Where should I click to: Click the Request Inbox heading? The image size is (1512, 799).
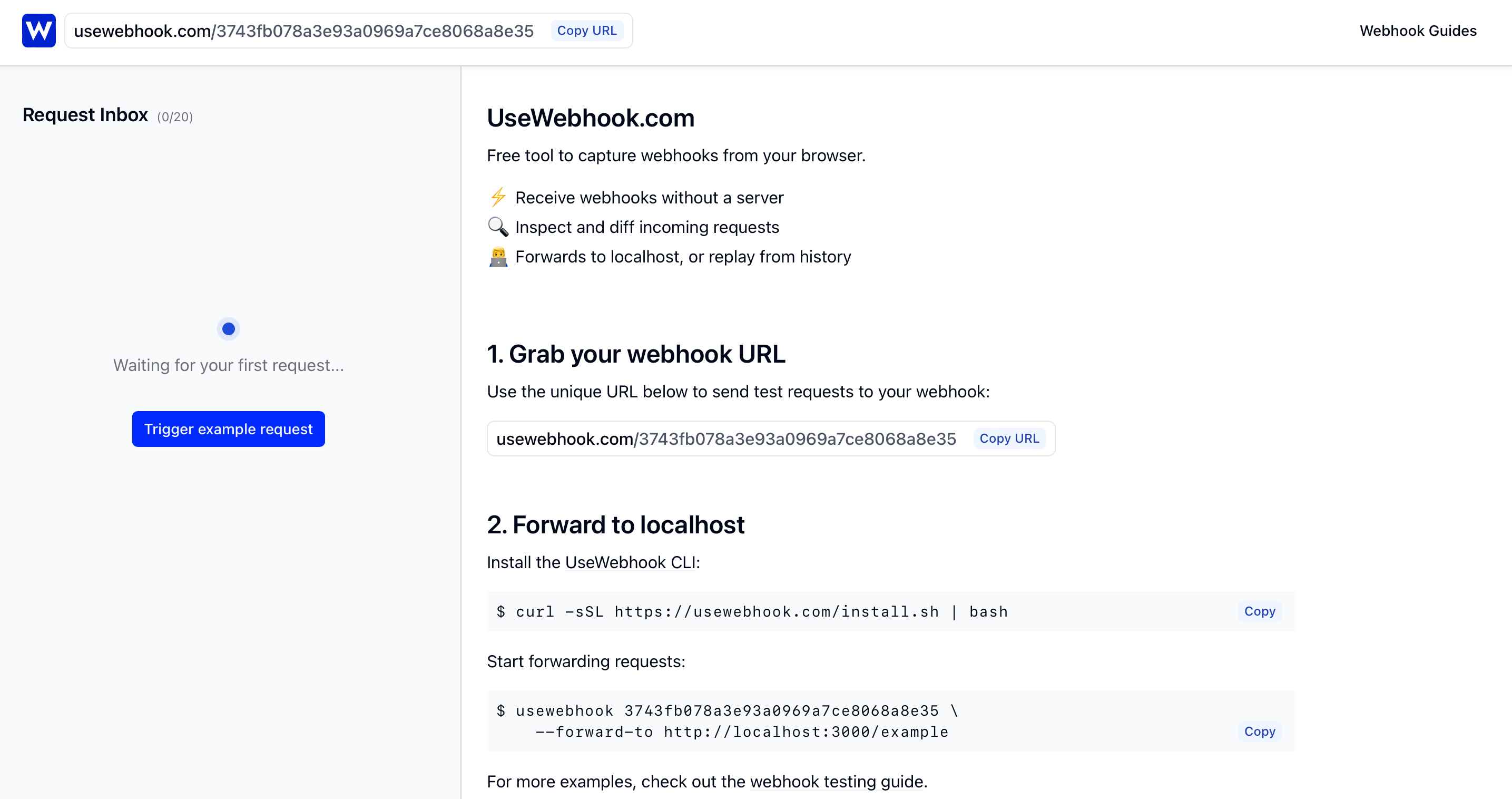point(85,115)
